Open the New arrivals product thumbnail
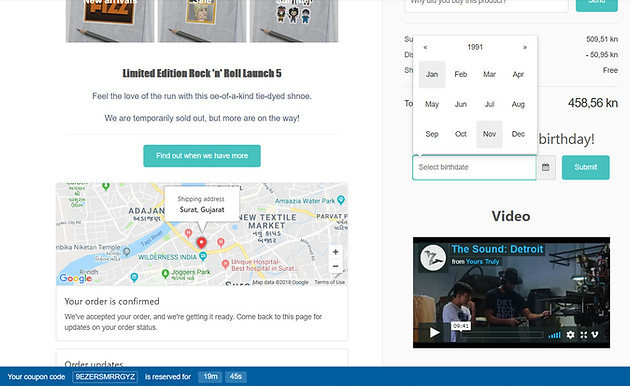Image resolution: width=630 pixels, height=386 pixels. tap(110, 21)
